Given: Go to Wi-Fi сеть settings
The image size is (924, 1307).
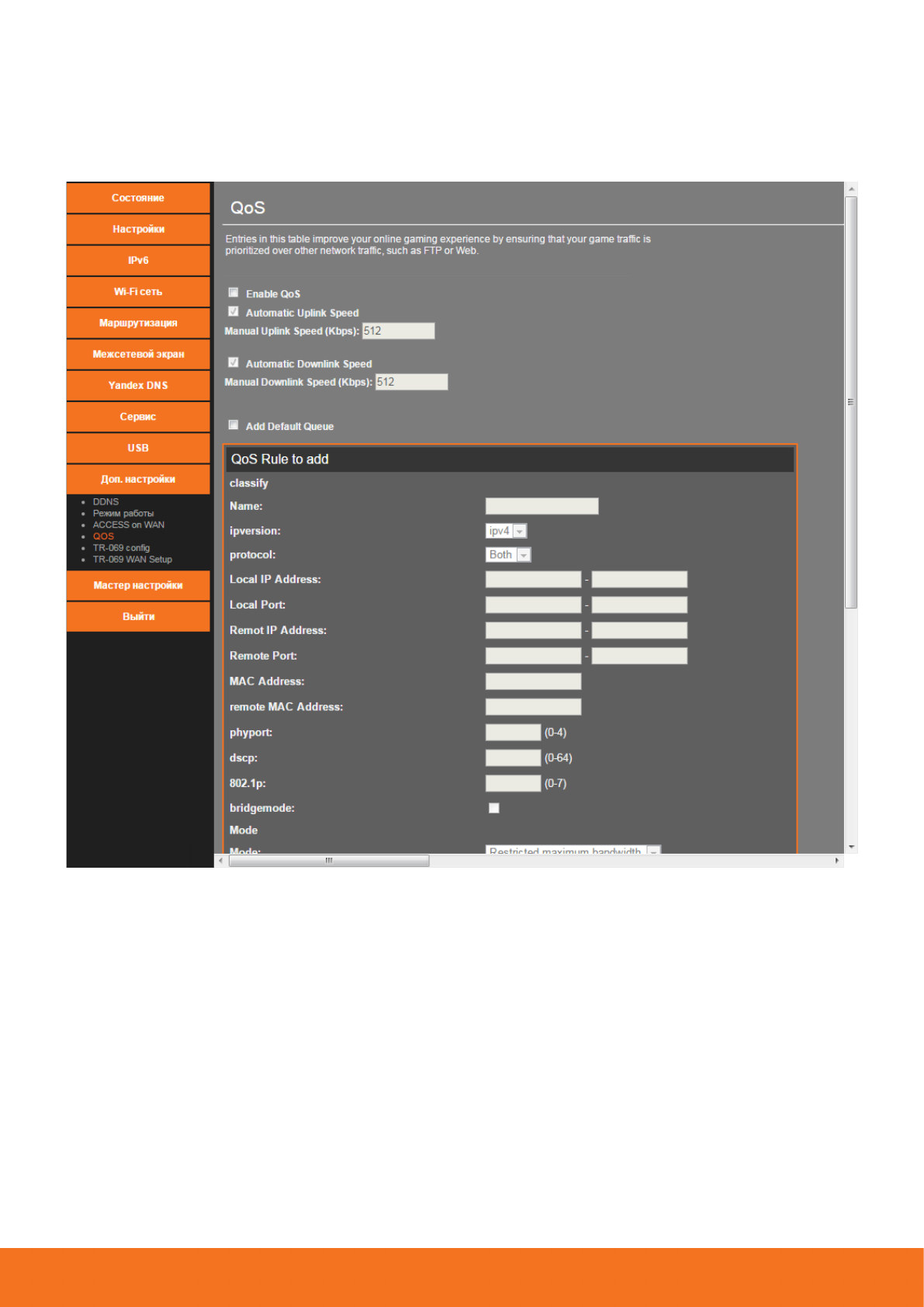Looking at the screenshot, I should [x=138, y=292].
